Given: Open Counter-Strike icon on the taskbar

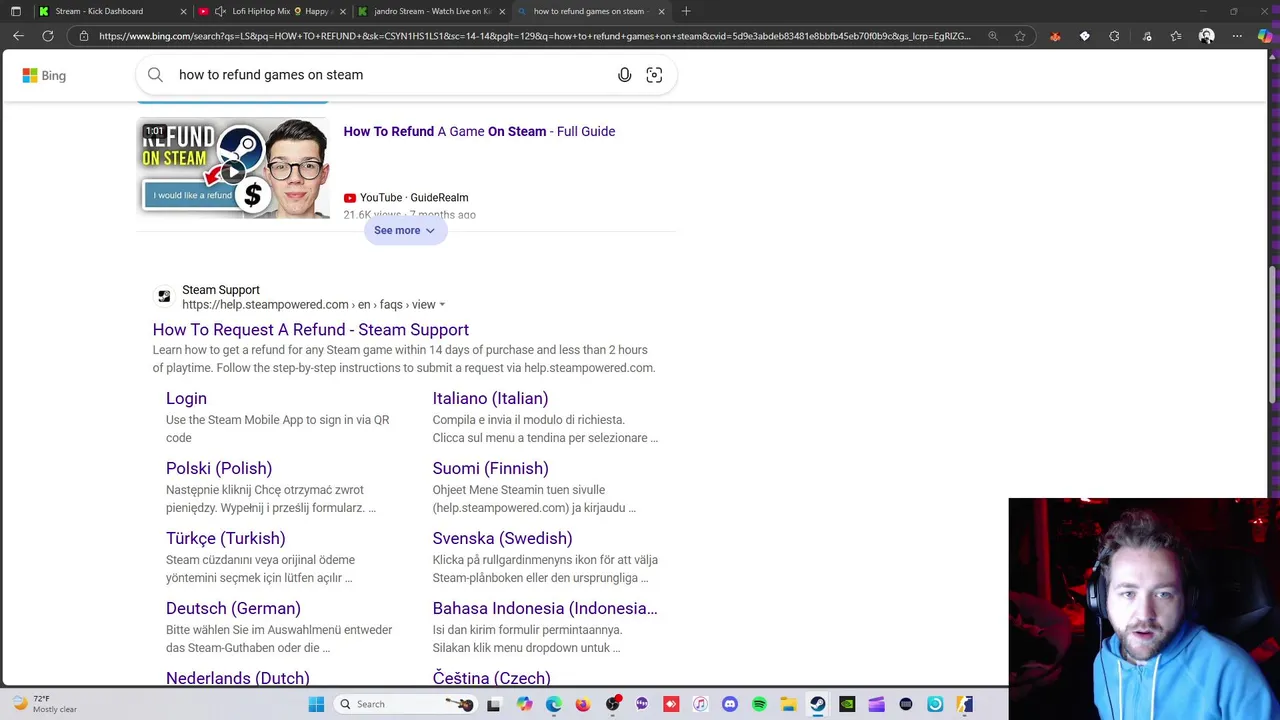Looking at the screenshot, I should [x=964, y=704].
